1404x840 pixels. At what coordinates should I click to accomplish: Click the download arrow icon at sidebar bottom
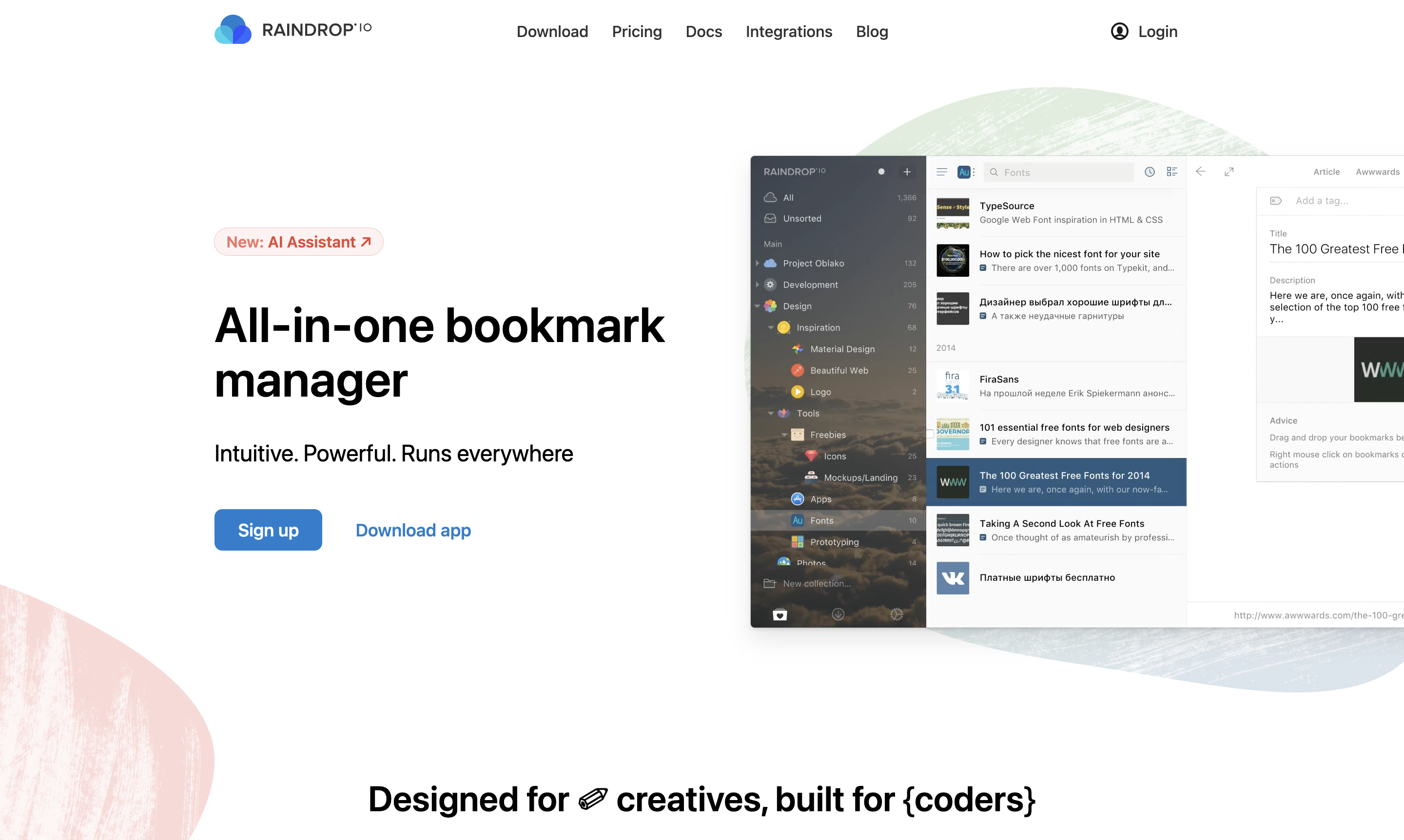(x=838, y=614)
